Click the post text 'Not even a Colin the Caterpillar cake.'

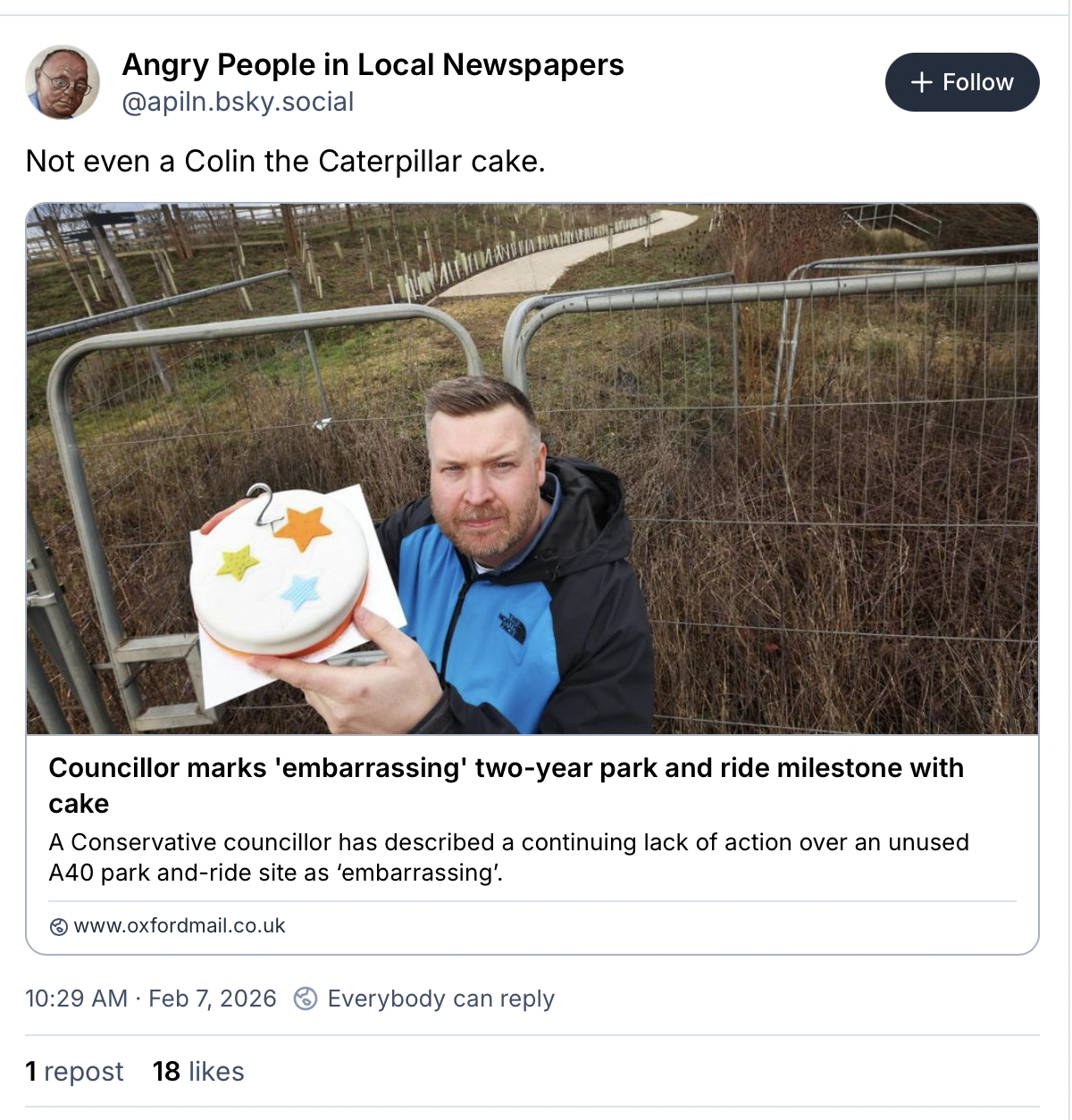tap(286, 162)
